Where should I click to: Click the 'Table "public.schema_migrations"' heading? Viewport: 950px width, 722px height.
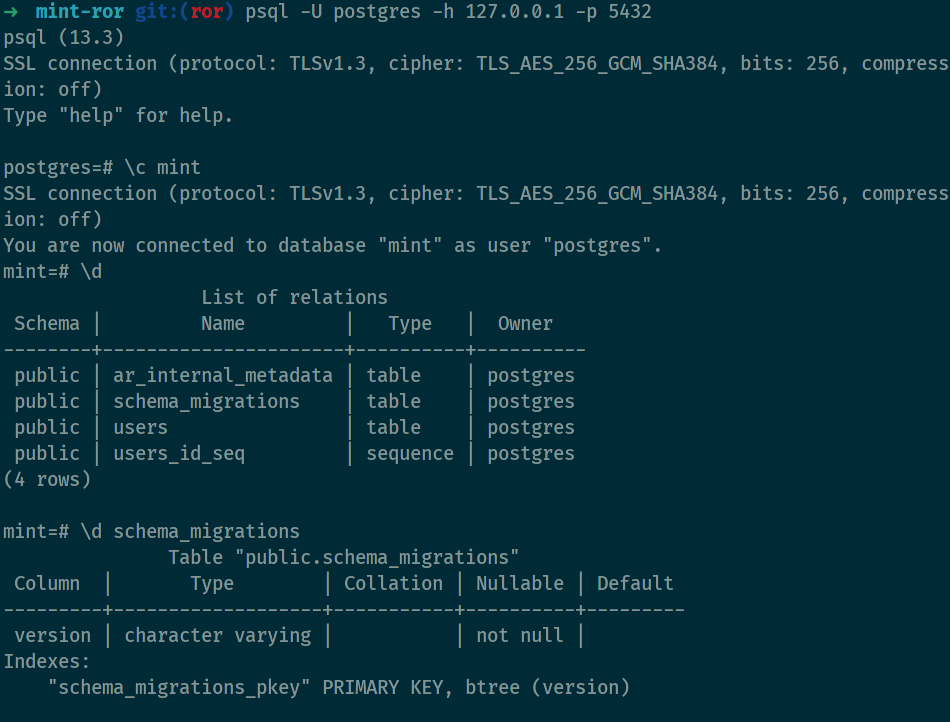[344, 558]
